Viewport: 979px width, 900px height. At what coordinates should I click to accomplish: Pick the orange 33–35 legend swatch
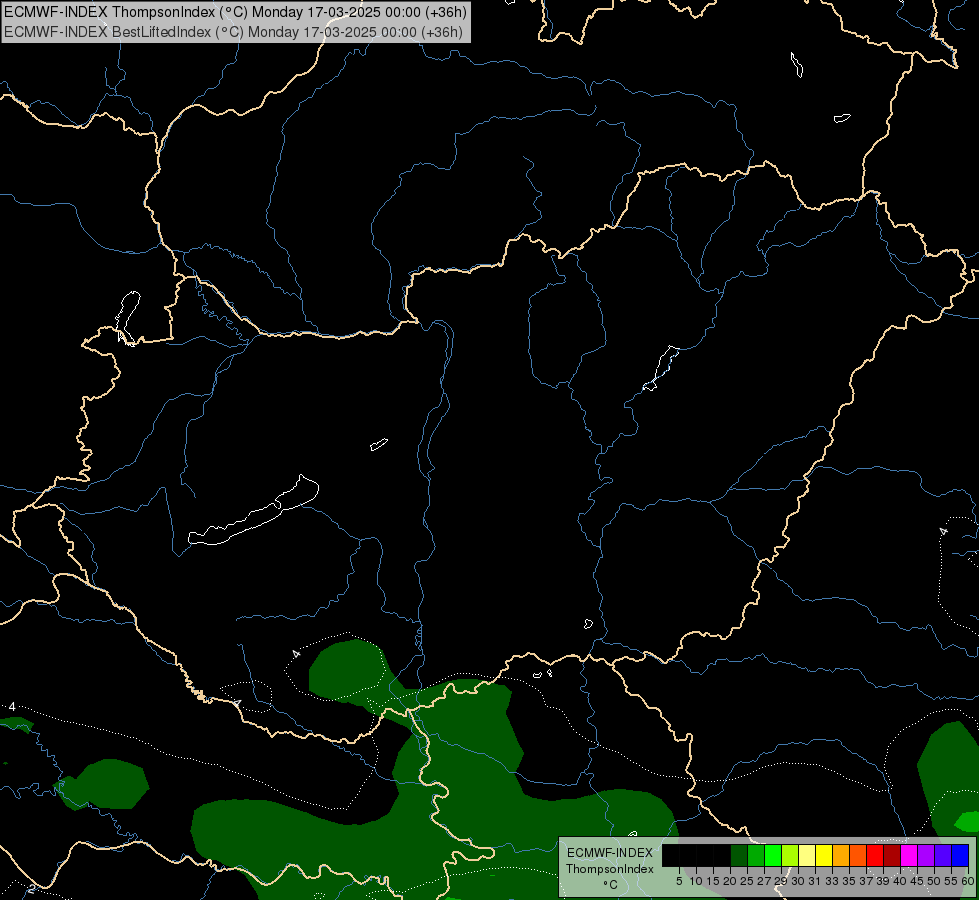[x=841, y=855]
